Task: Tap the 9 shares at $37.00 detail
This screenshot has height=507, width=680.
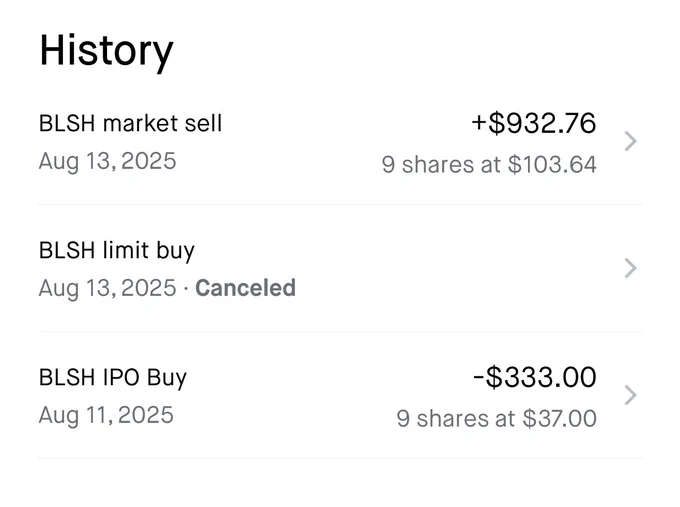Action: 497,419
